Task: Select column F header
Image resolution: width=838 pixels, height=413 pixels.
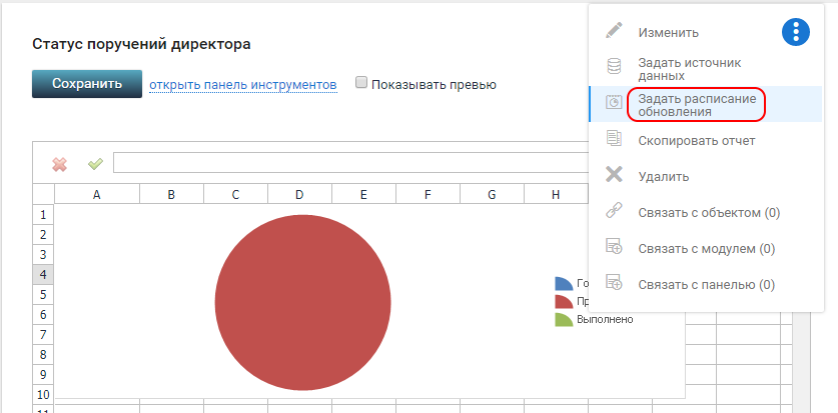Action: [428, 194]
